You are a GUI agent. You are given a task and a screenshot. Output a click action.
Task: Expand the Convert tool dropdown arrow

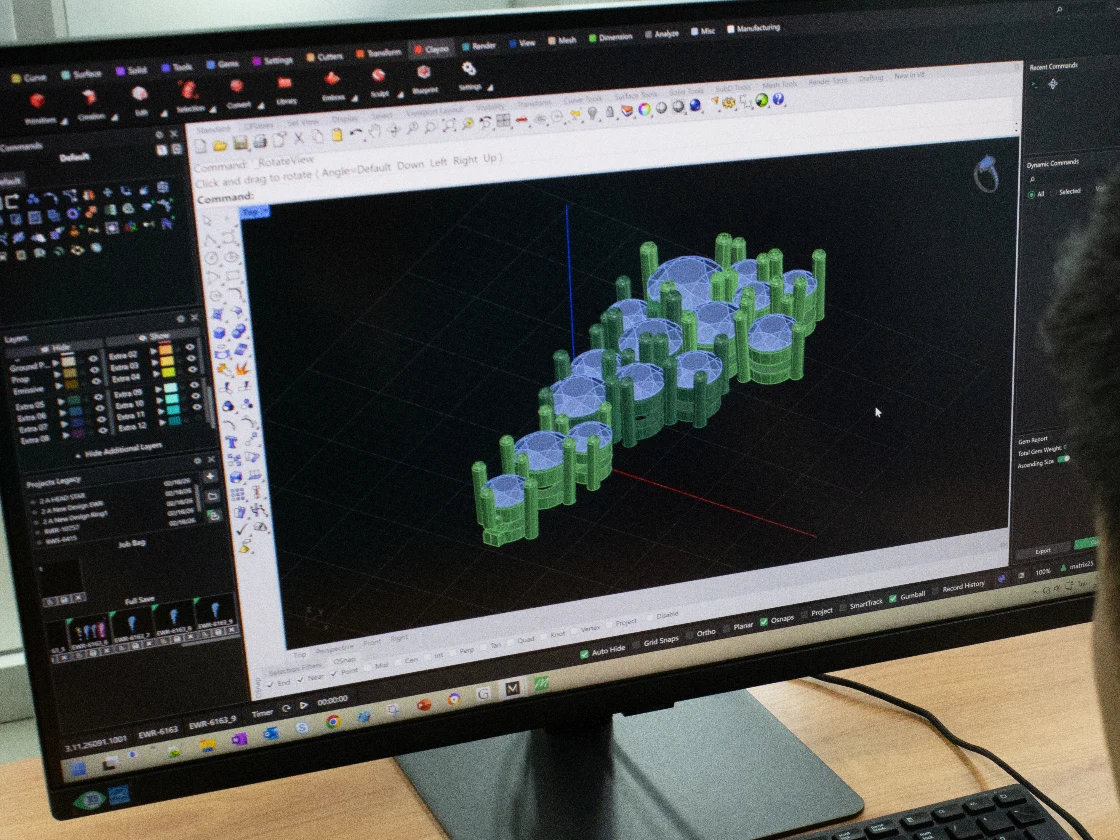coord(261,106)
